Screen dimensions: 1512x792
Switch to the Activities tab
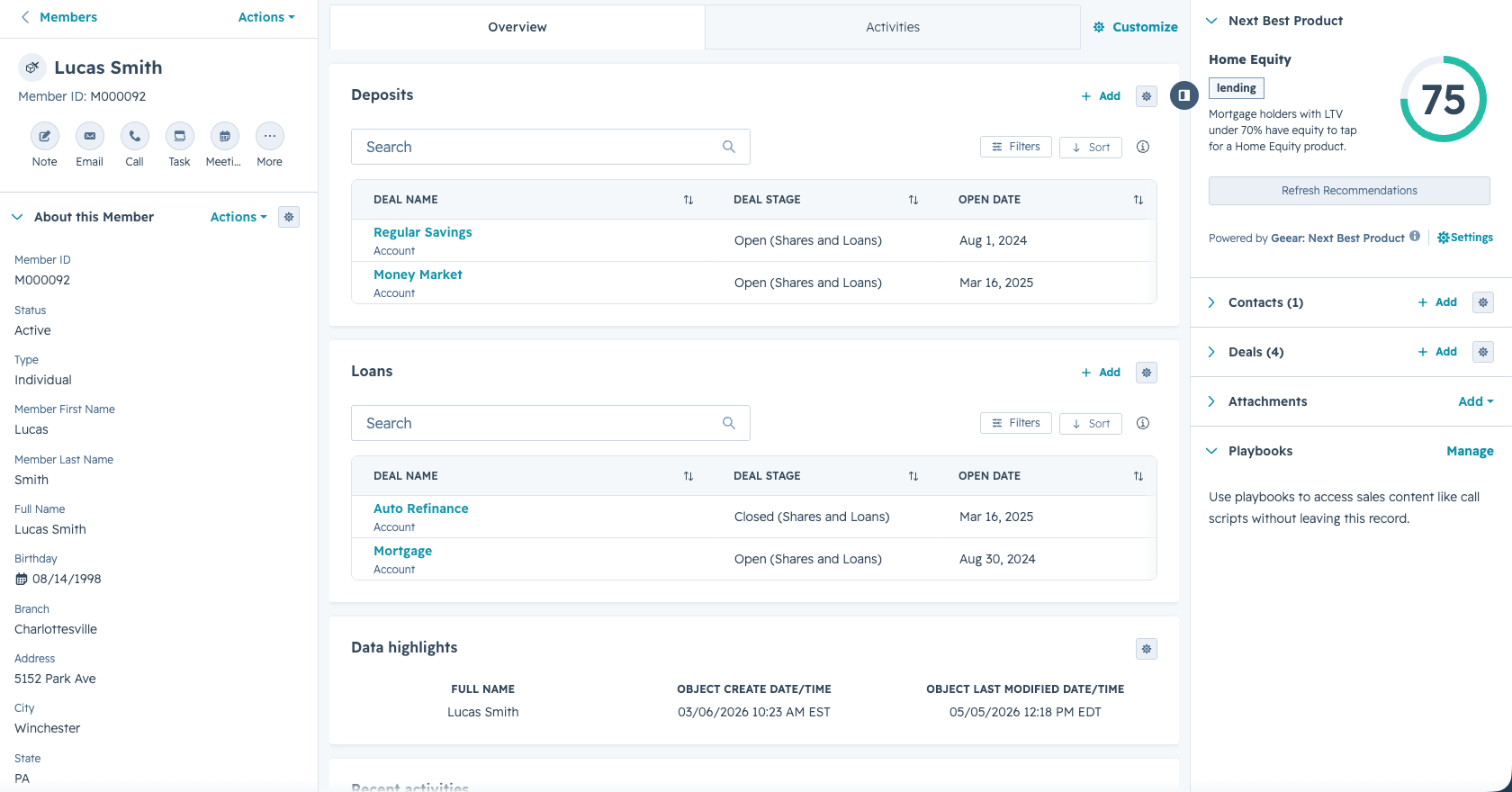pos(893,27)
